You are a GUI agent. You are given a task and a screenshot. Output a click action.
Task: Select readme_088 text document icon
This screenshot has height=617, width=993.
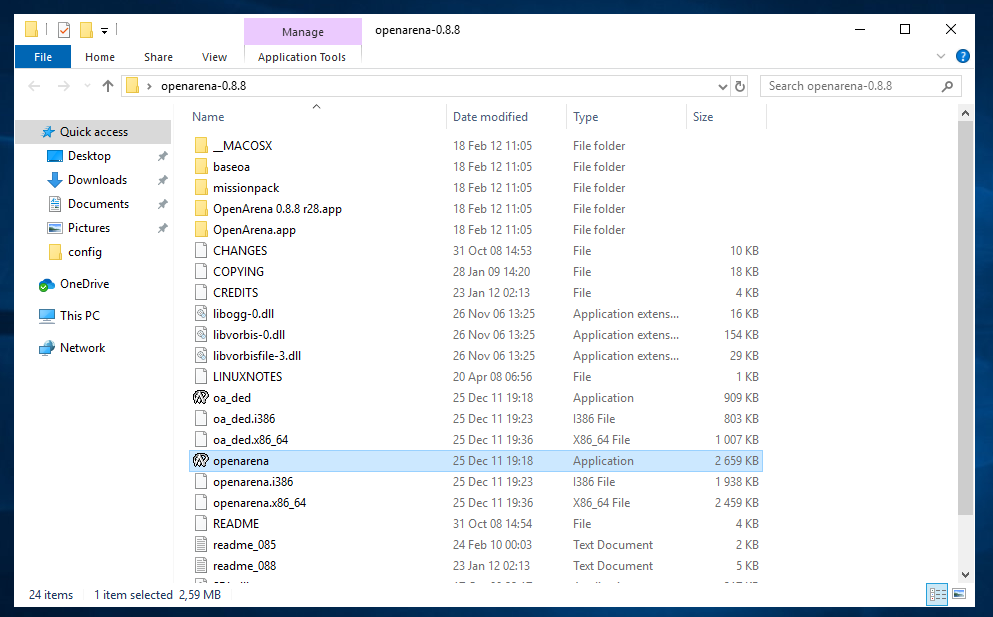pyautogui.click(x=201, y=566)
